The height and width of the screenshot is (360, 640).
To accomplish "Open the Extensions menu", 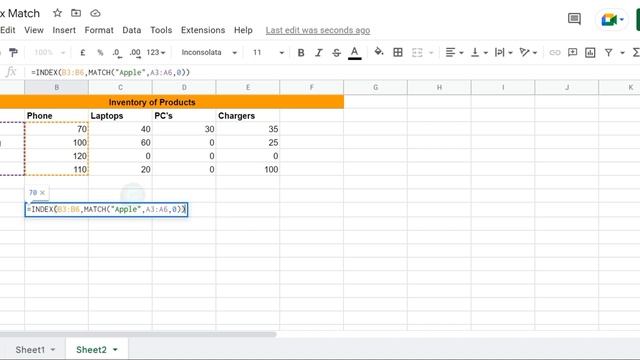I will [x=203, y=30].
